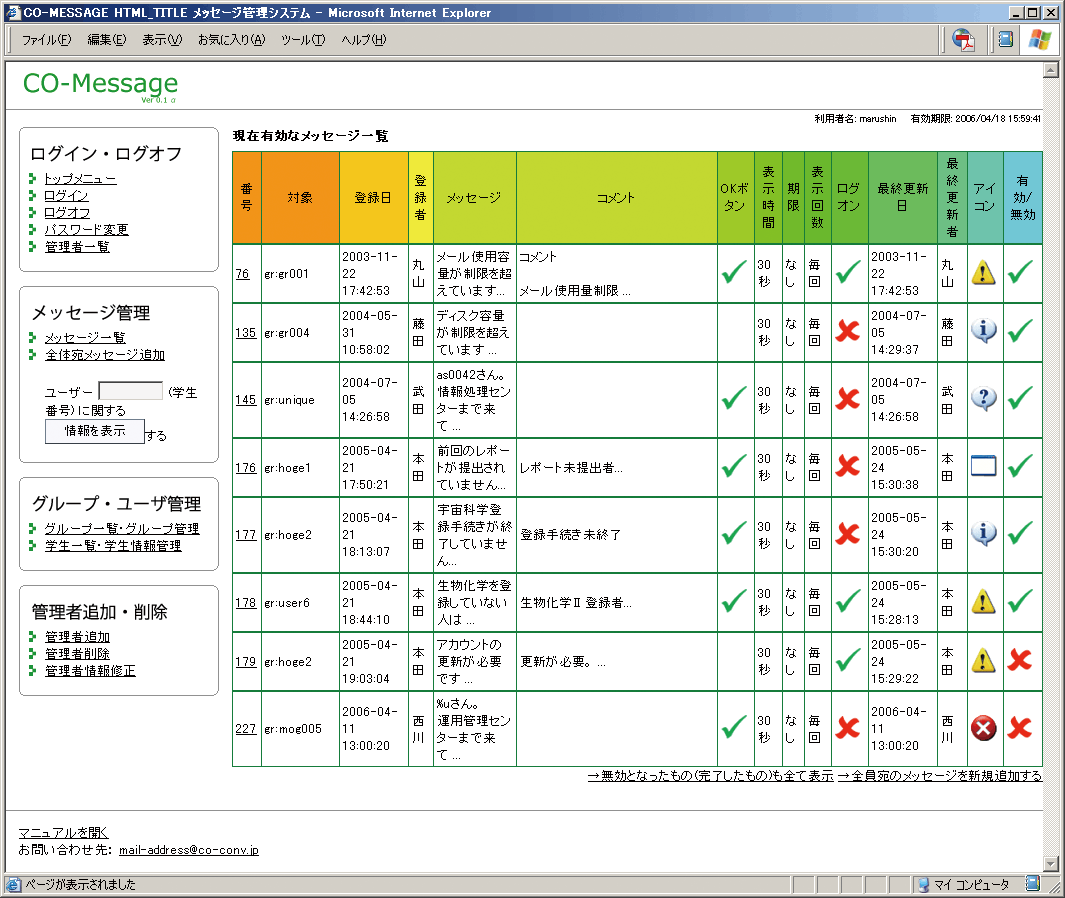Click the student number input field
The width and height of the screenshot is (1065, 898).
[130, 392]
